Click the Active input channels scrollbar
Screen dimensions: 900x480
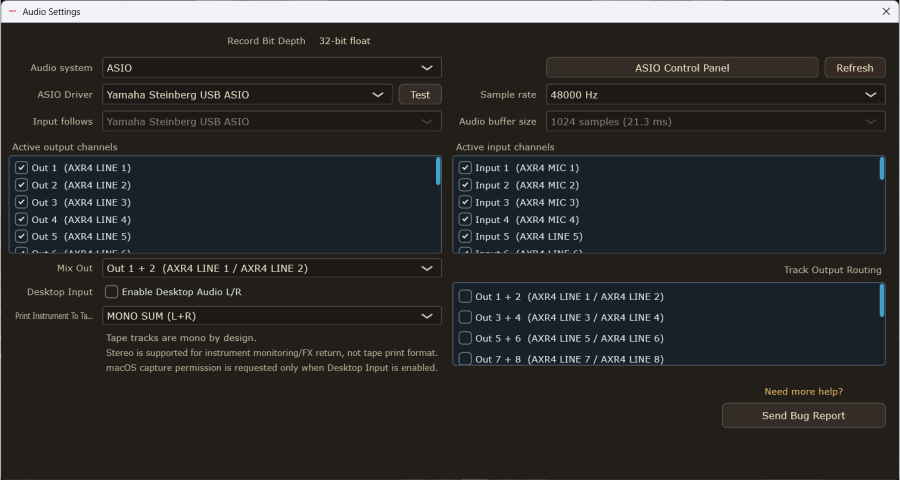(x=882, y=169)
